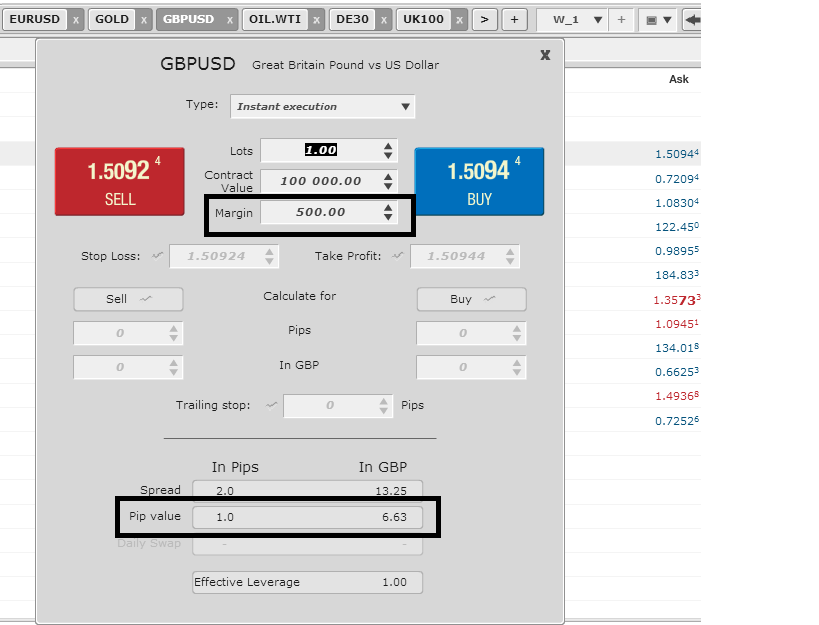Viewport: 819px width, 625px height.
Task: Click the Ask column header
Action: coord(678,79)
